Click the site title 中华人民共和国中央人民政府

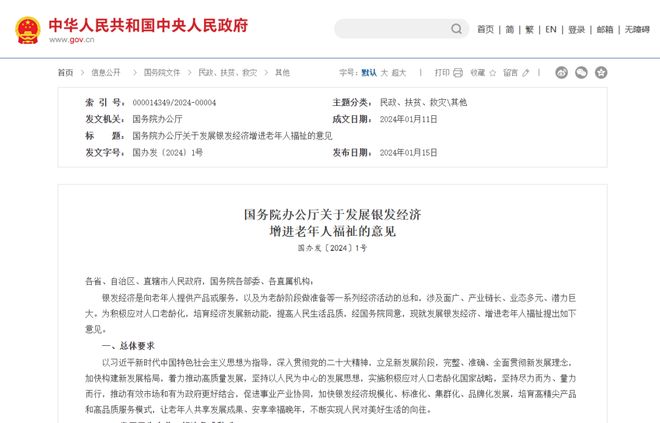(x=148, y=25)
